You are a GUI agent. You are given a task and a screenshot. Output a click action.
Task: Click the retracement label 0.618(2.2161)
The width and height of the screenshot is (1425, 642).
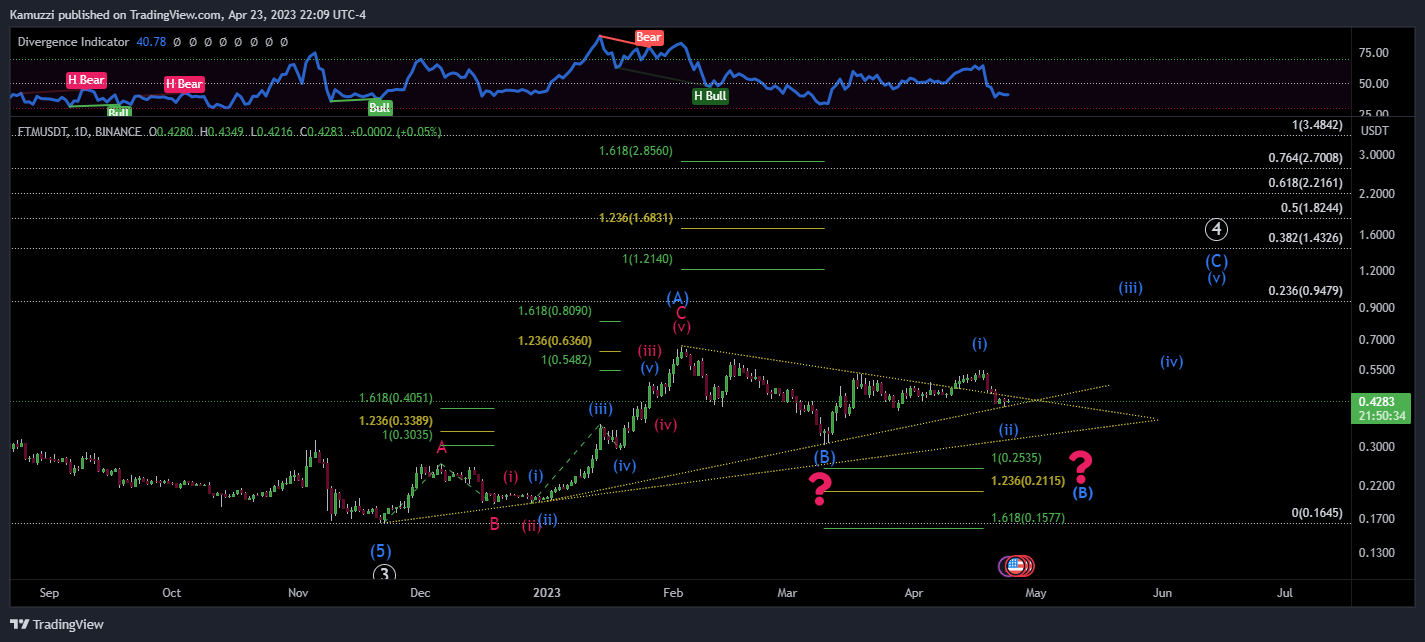(x=1305, y=183)
